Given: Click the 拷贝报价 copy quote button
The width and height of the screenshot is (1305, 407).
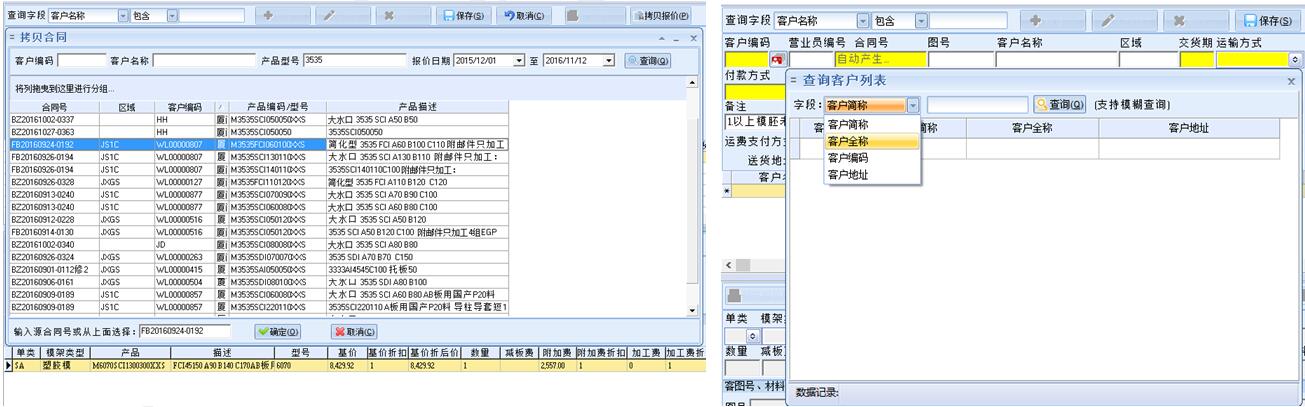Looking at the screenshot, I should point(660,16).
